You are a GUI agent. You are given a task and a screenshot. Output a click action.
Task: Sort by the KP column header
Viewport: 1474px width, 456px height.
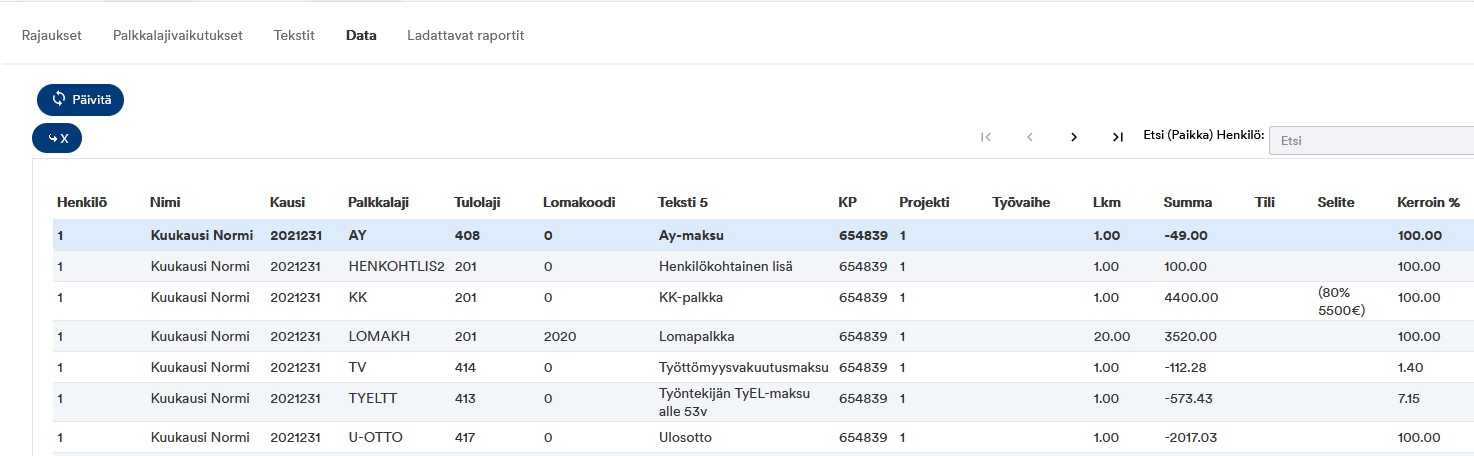pyautogui.click(x=848, y=202)
